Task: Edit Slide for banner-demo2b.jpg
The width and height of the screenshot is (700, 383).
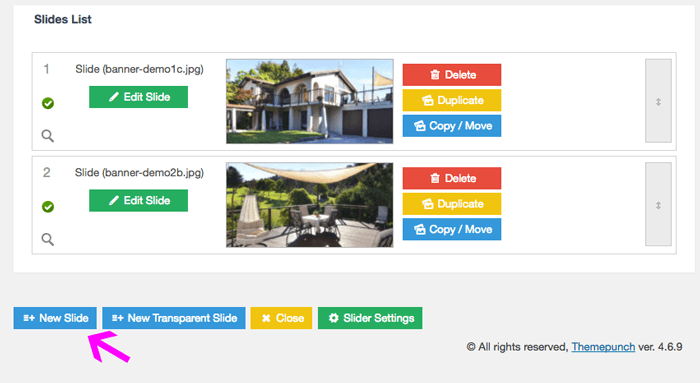Action: click(x=138, y=200)
